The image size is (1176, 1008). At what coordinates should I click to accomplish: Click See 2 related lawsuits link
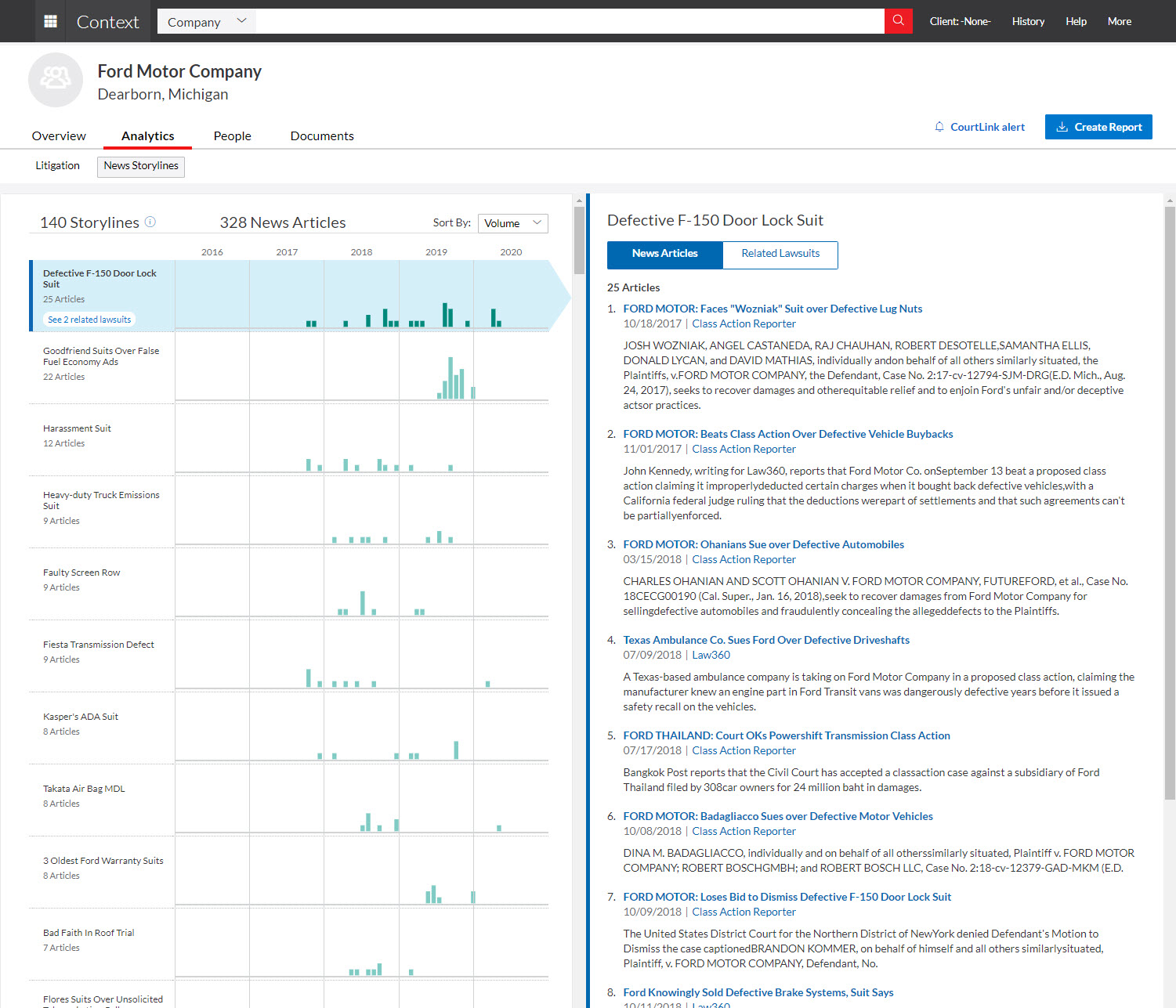click(89, 320)
